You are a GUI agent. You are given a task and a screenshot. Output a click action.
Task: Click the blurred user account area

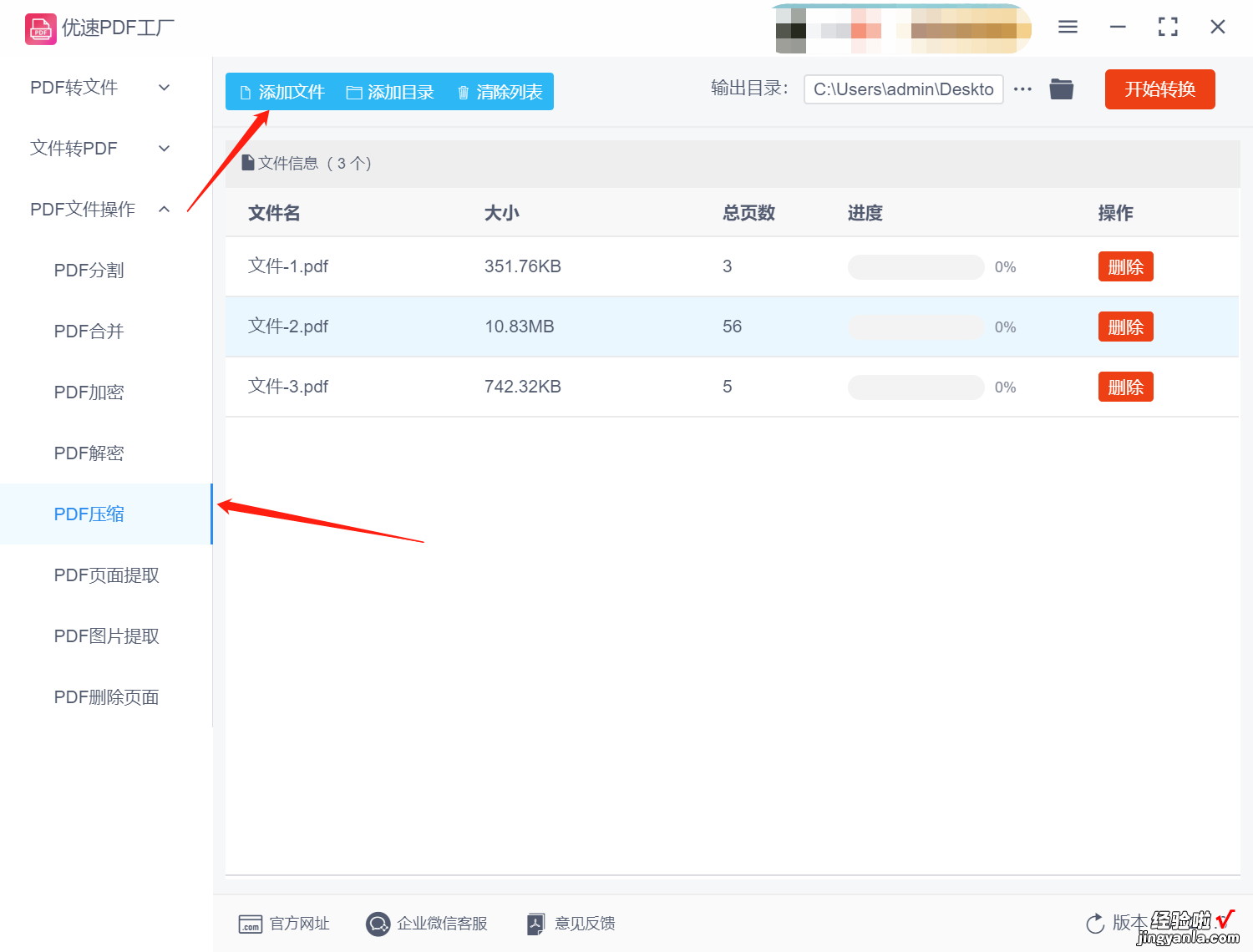pyautogui.click(x=904, y=30)
